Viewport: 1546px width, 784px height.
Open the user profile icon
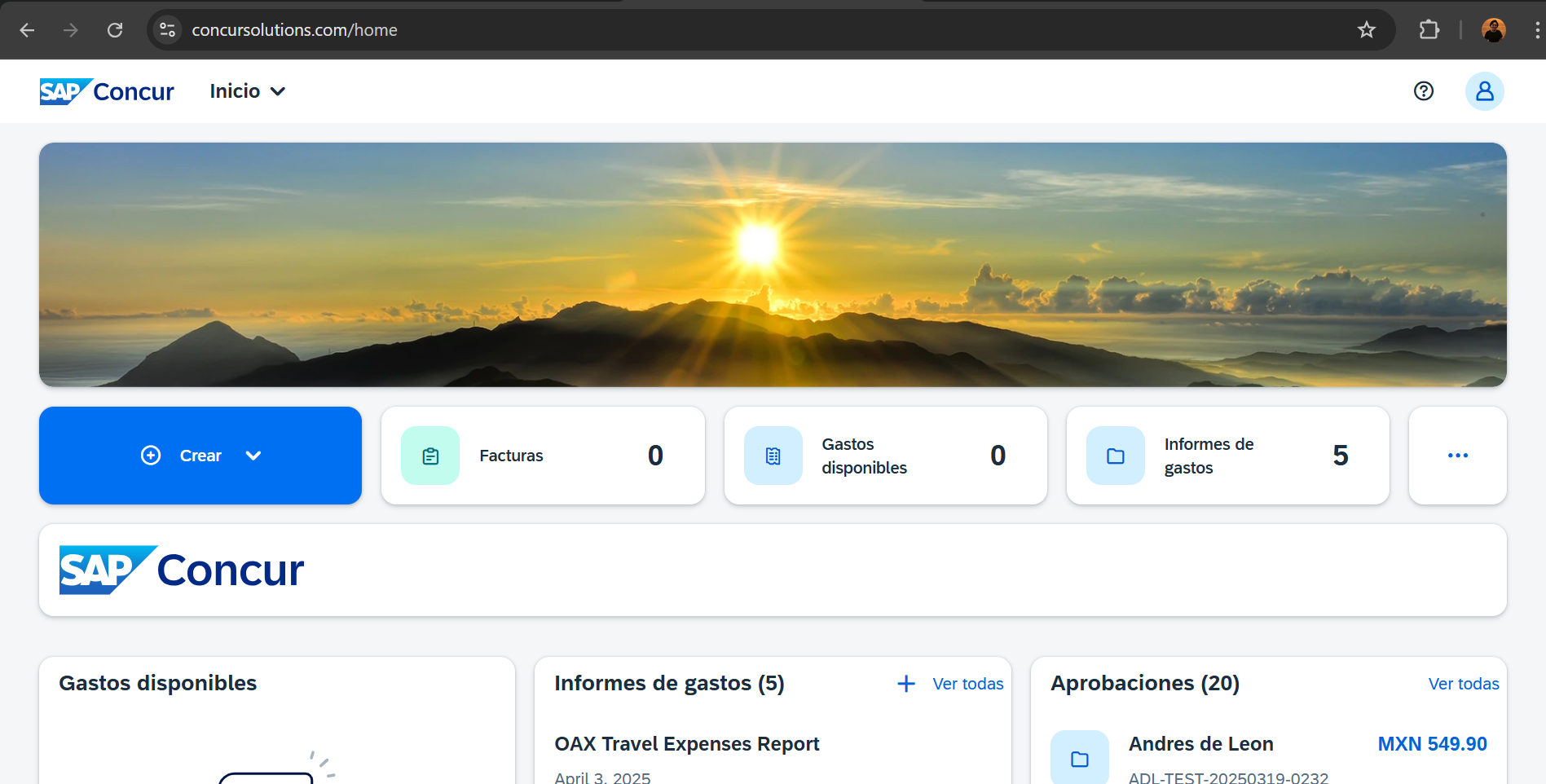tap(1485, 91)
